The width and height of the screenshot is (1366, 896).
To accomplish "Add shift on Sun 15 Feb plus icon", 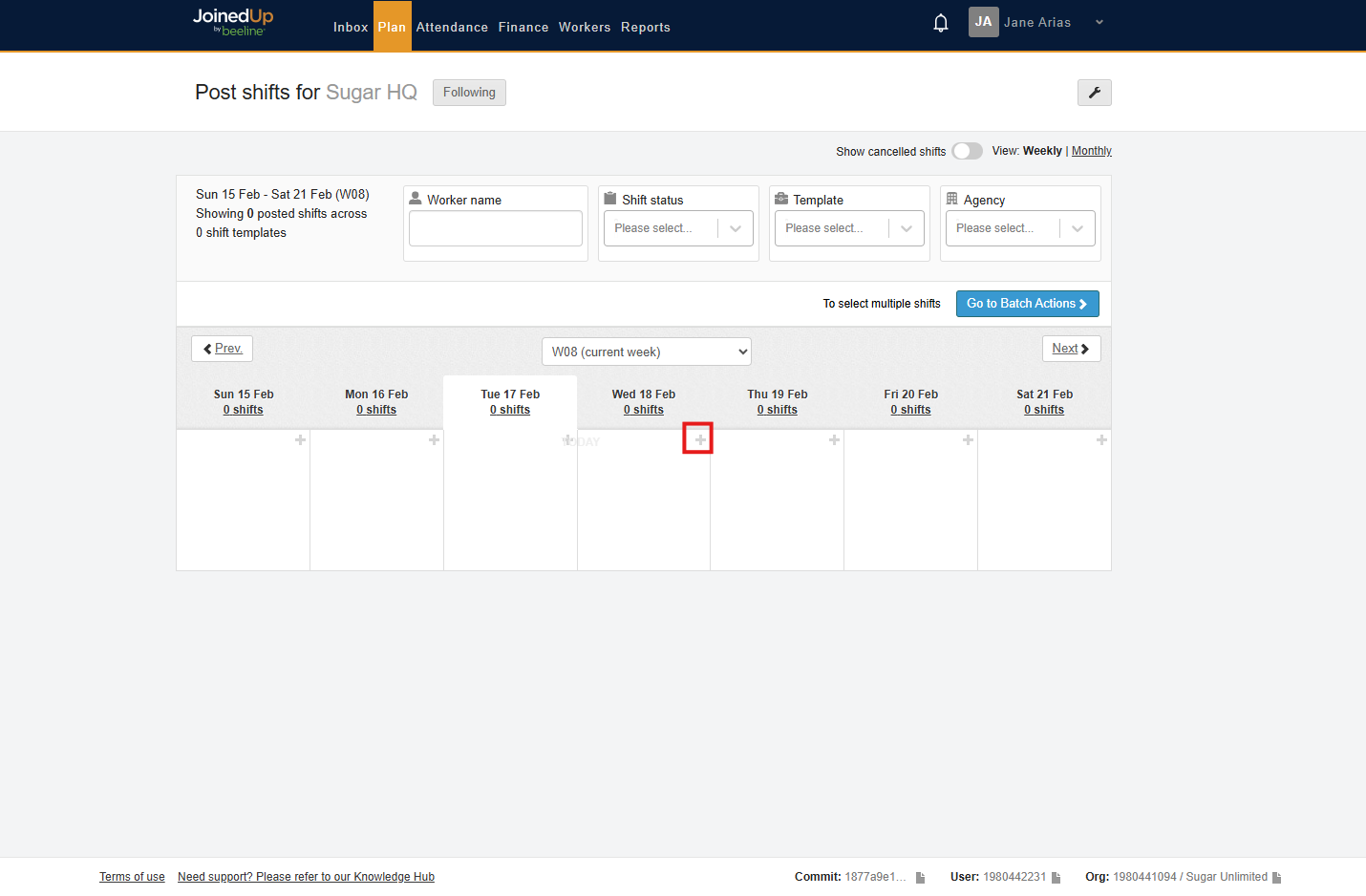I will 300,440.
